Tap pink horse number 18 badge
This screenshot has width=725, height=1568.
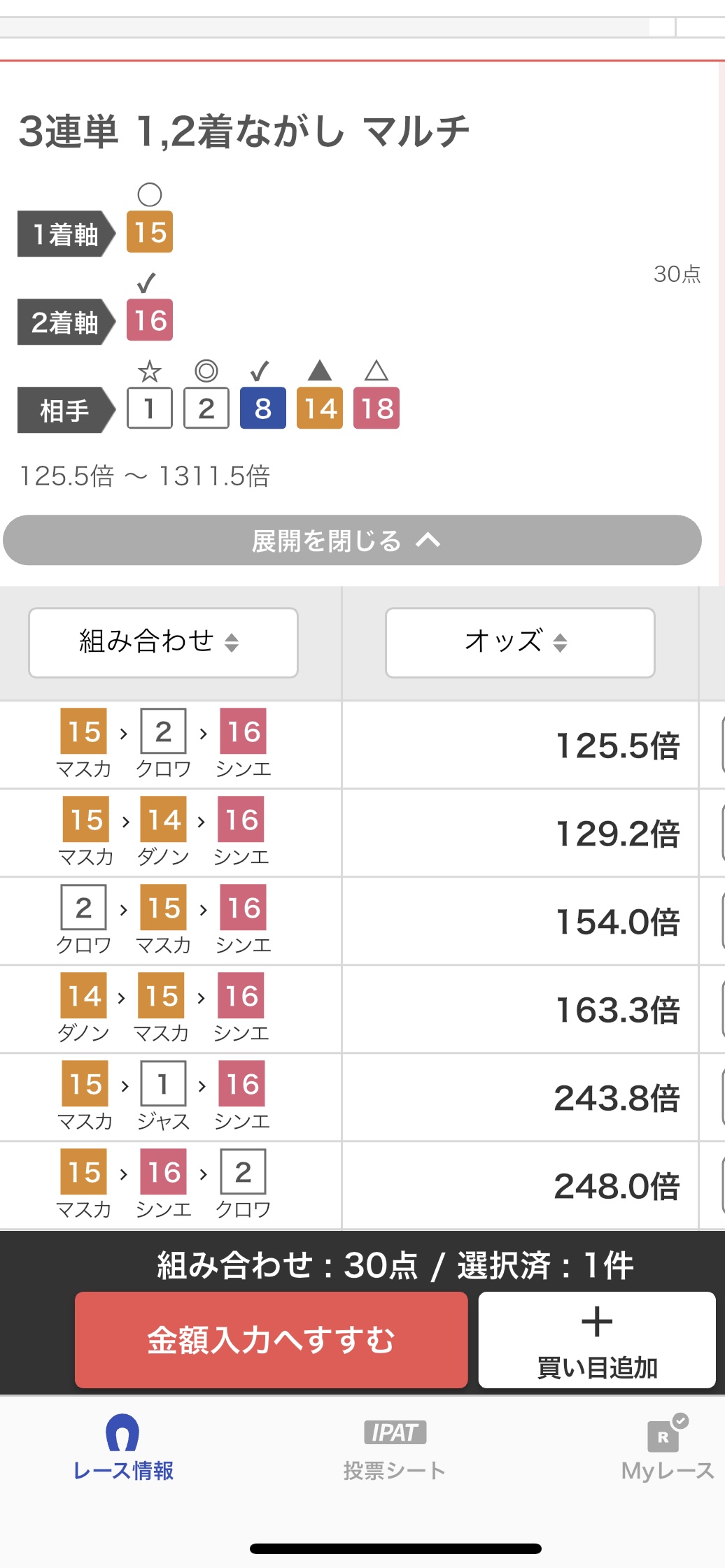click(376, 408)
